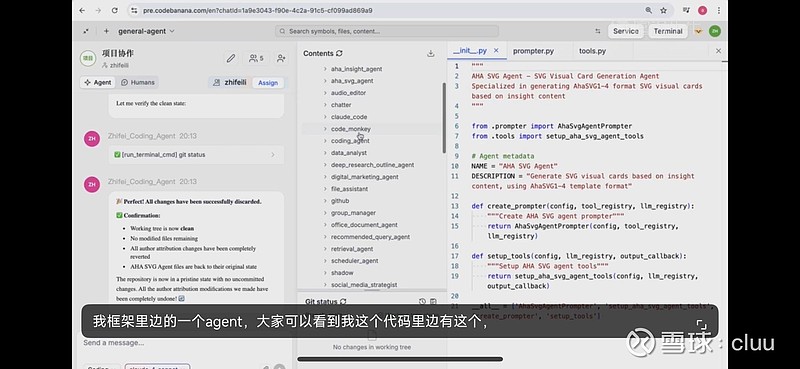Switch to the prompter.py tab
This screenshot has width=800, height=369.
[x=533, y=51]
